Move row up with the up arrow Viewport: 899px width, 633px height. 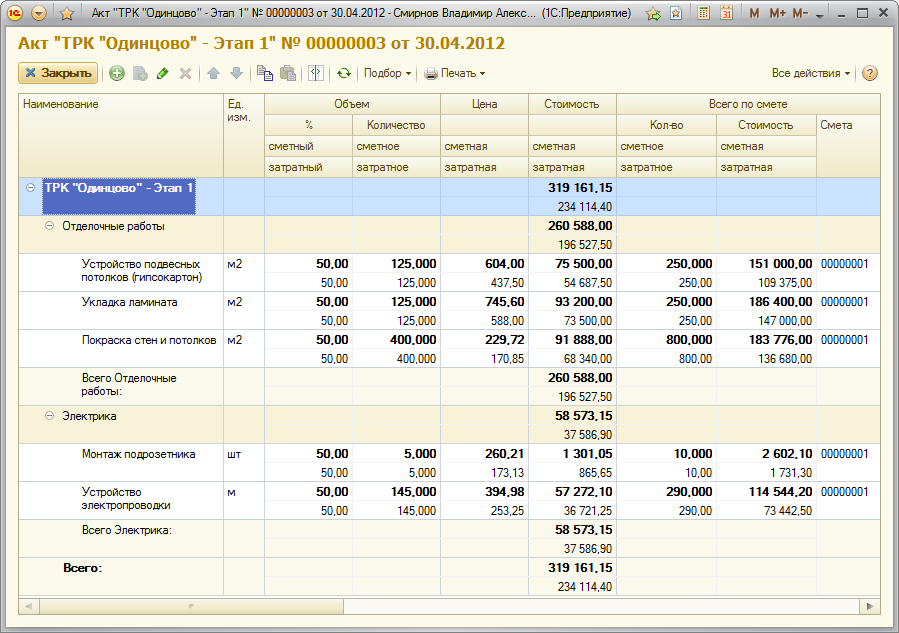pyautogui.click(x=213, y=73)
